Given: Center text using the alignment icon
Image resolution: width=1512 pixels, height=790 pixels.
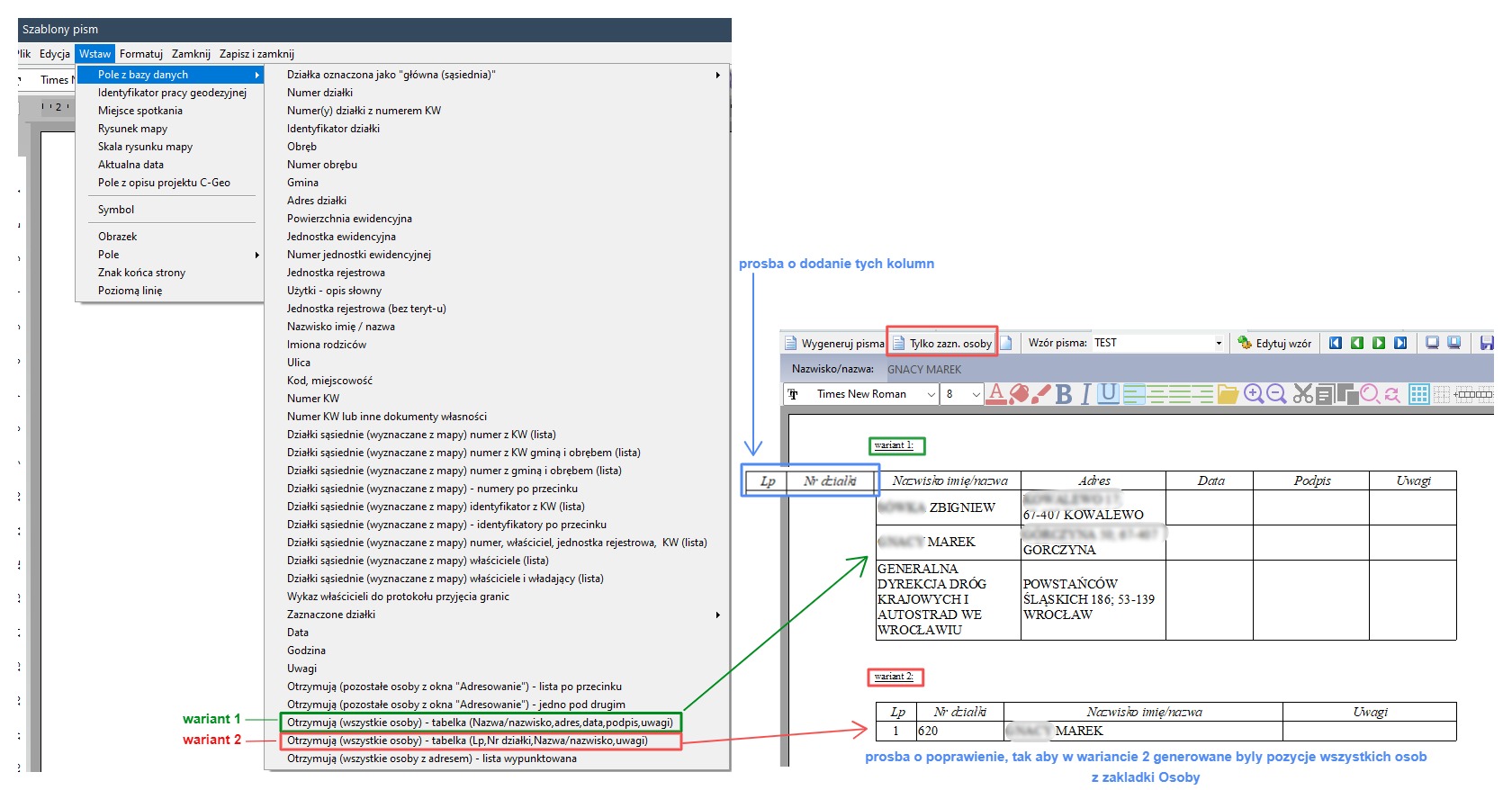Looking at the screenshot, I should coord(1157,393).
